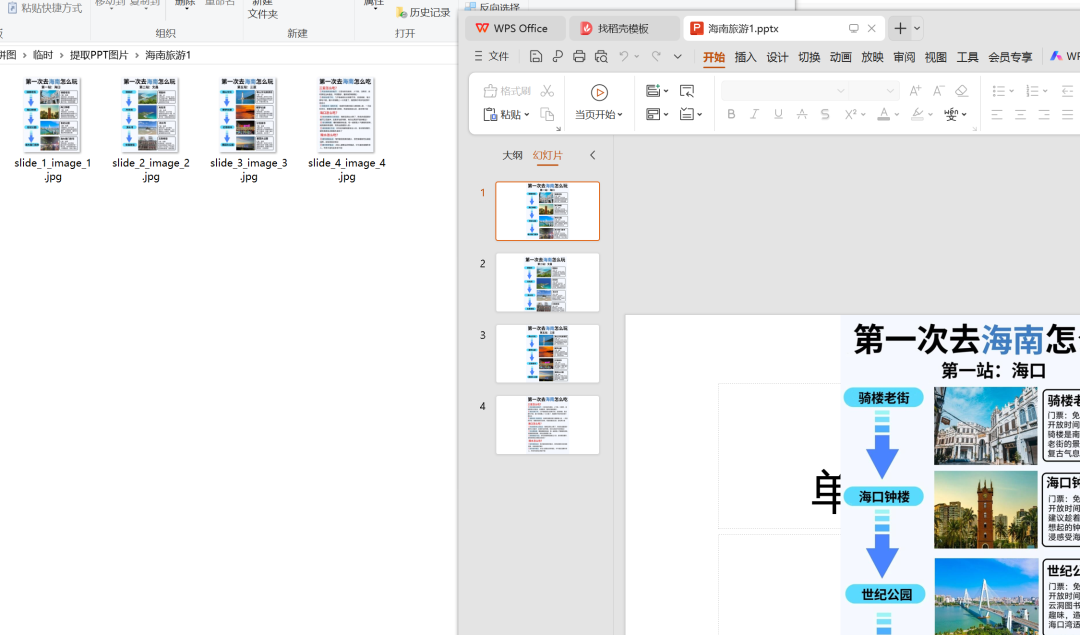Viewport: 1080px width, 635px height.
Task: Click the highlighter color swatch
Action: click(917, 114)
